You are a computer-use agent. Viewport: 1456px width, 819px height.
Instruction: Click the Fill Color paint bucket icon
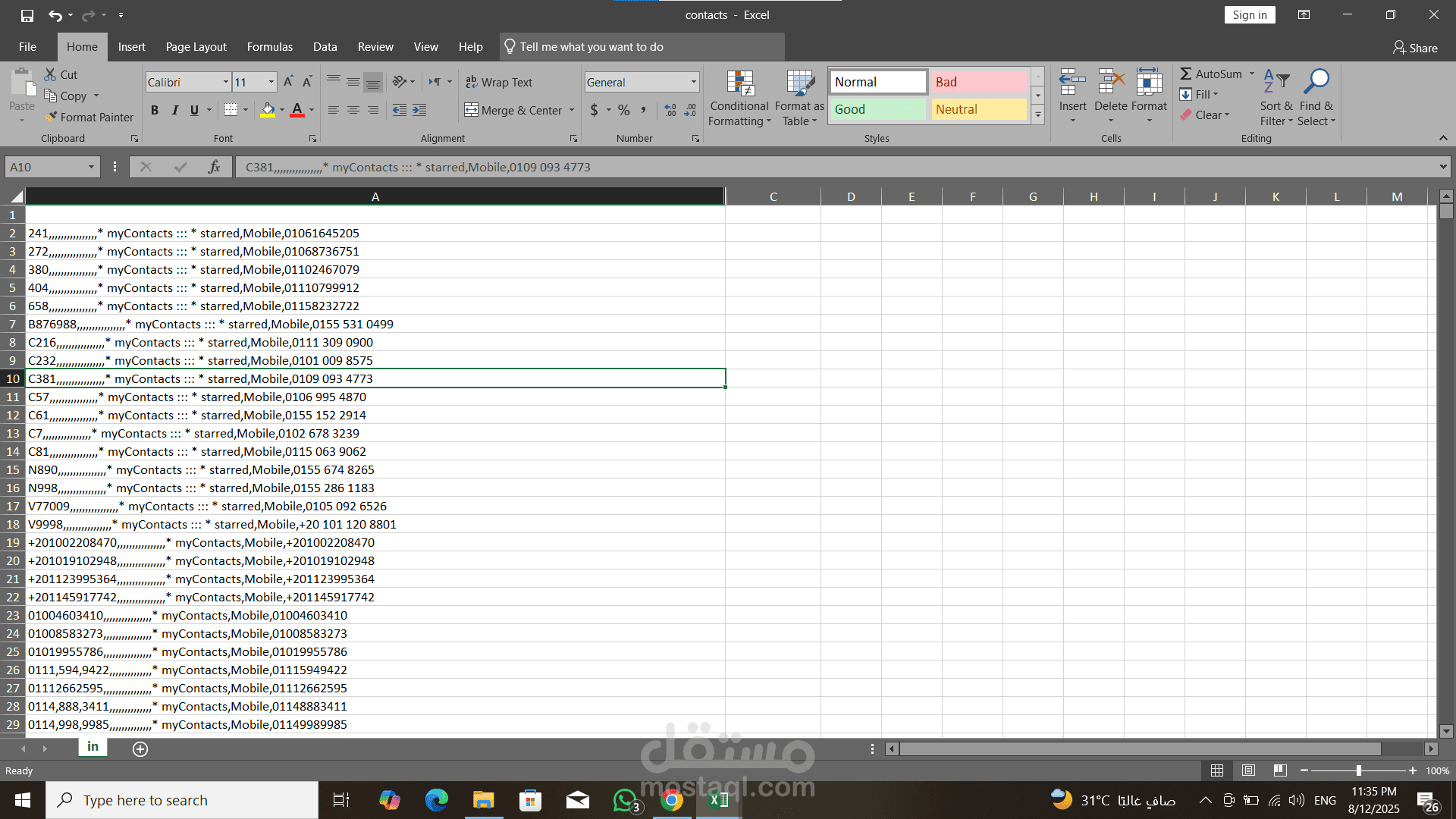click(x=268, y=110)
